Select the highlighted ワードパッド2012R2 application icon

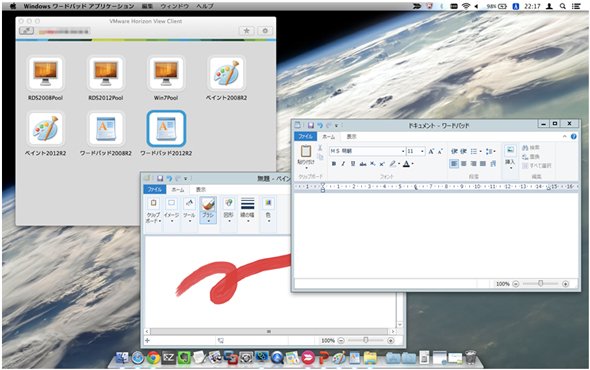[x=166, y=129]
